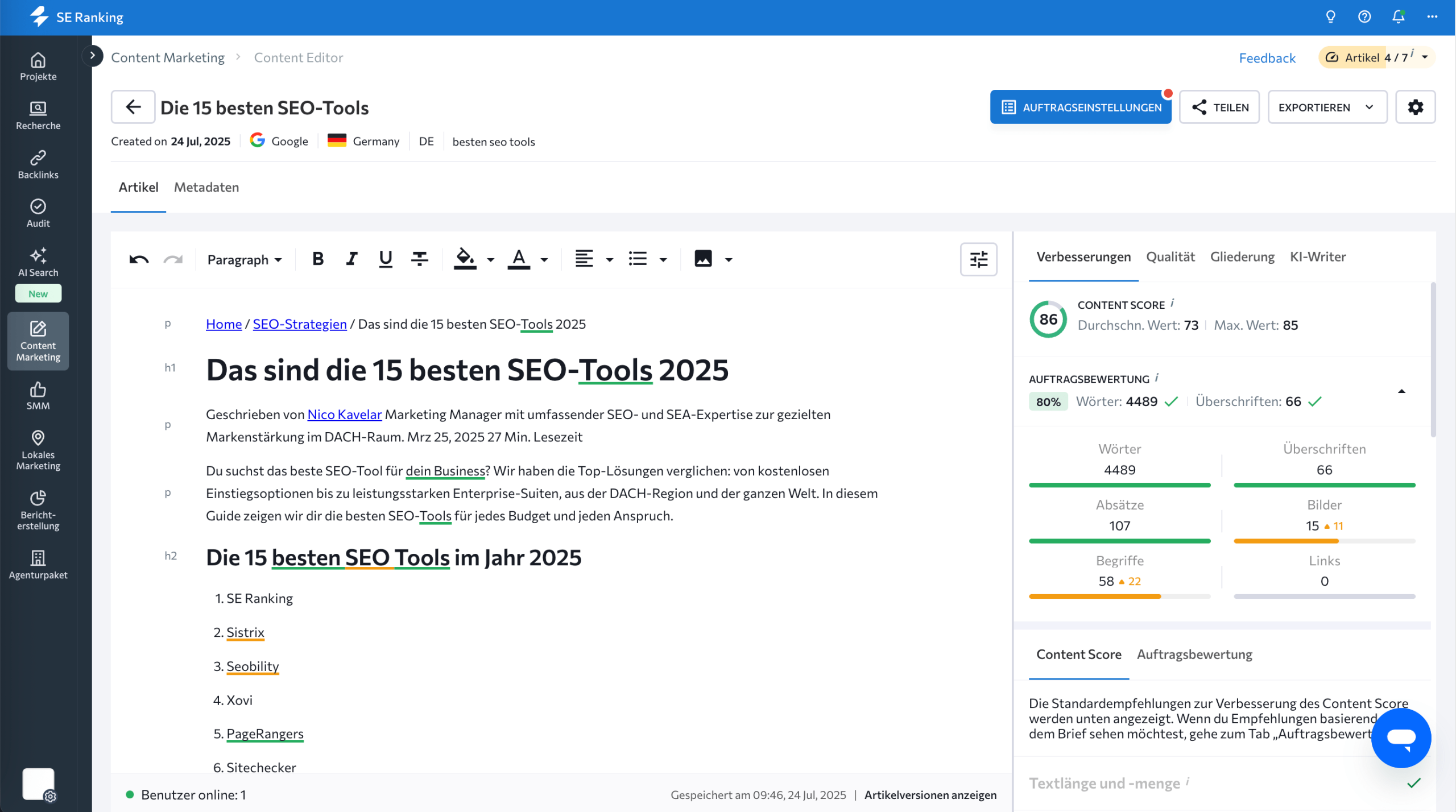
Task: Click Content Marketing breadcrumb
Action: [x=168, y=57]
